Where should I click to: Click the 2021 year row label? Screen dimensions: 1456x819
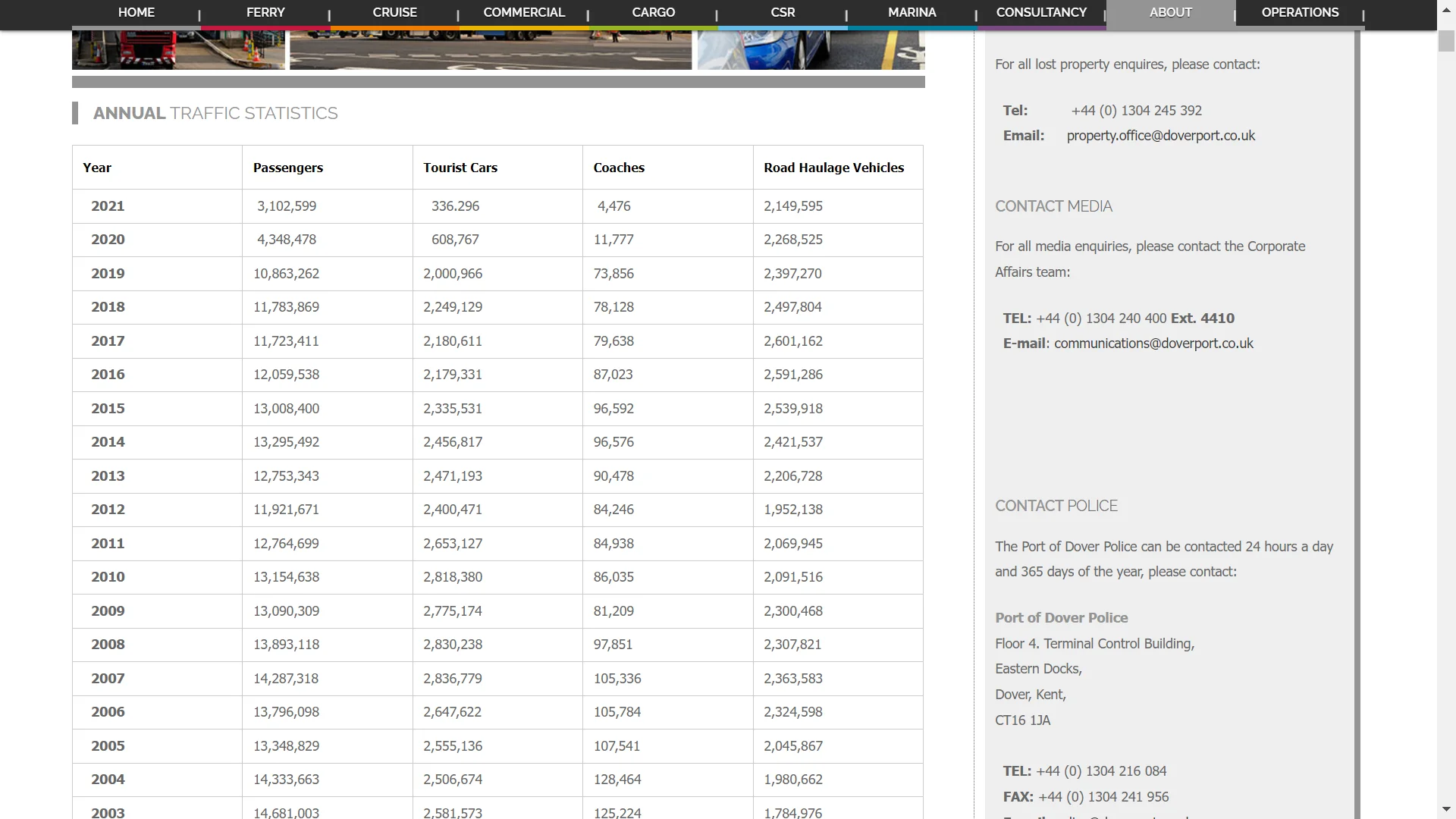coord(108,206)
